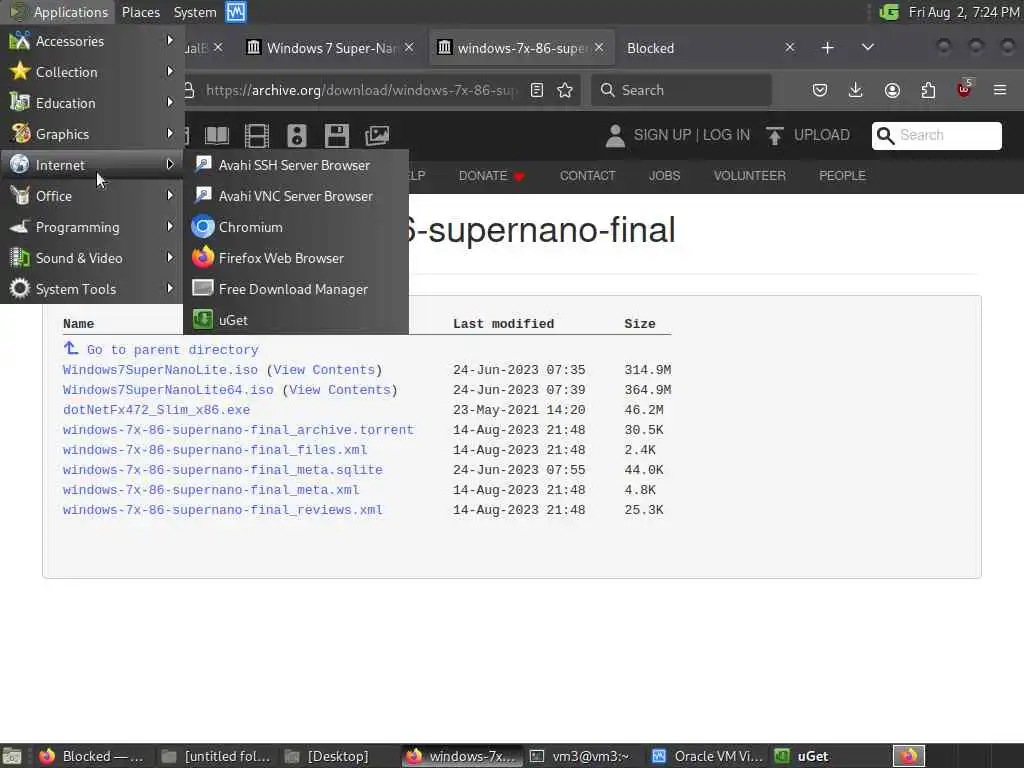Close the Windows 7 Super-Nano tab
The width and height of the screenshot is (1024, 768).
pos(409,47)
